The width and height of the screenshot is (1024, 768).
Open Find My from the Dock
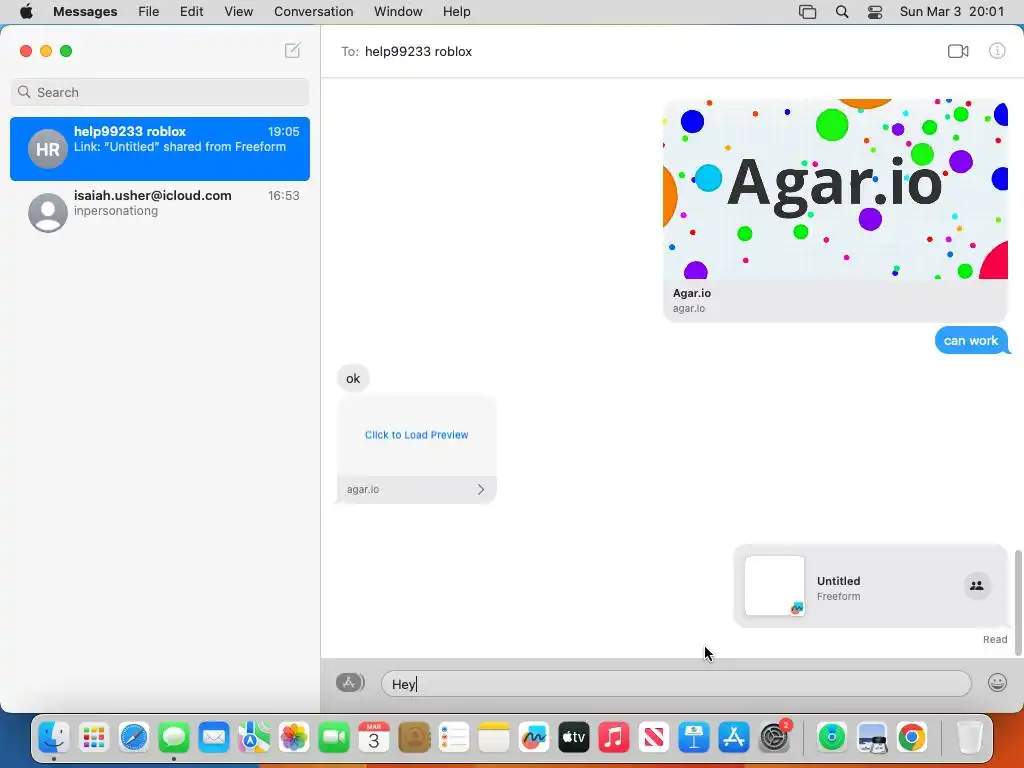(831, 737)
